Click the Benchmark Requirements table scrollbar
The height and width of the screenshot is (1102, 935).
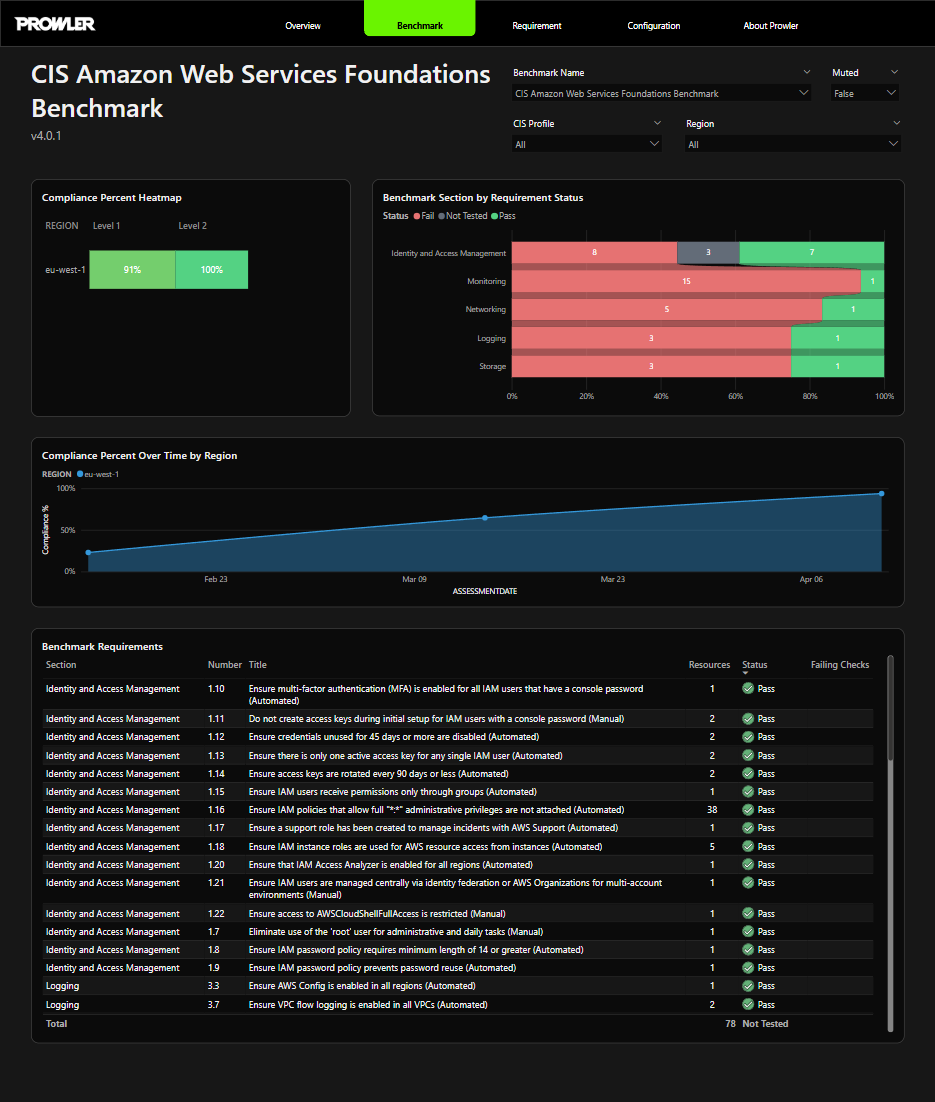coord(890,708)
